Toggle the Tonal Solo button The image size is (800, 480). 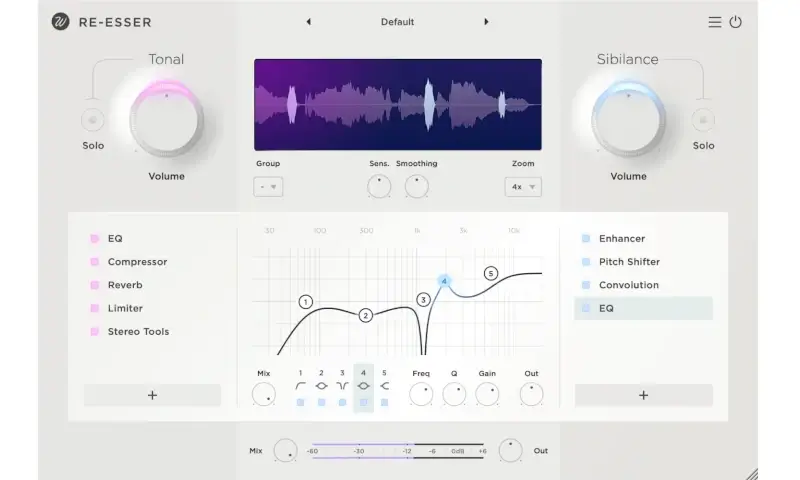[93, 120]
